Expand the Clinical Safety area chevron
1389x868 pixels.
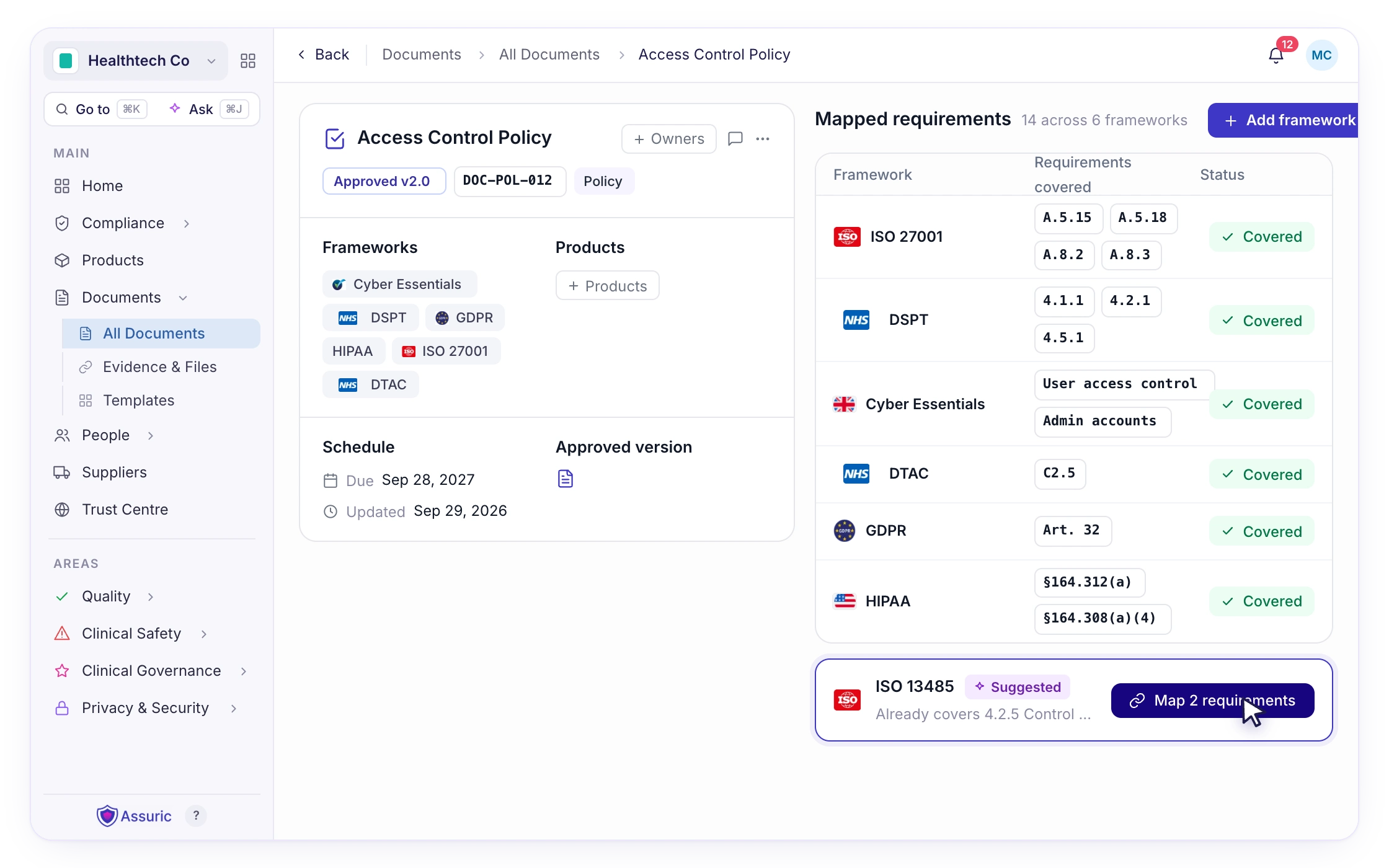click(204, 634)
